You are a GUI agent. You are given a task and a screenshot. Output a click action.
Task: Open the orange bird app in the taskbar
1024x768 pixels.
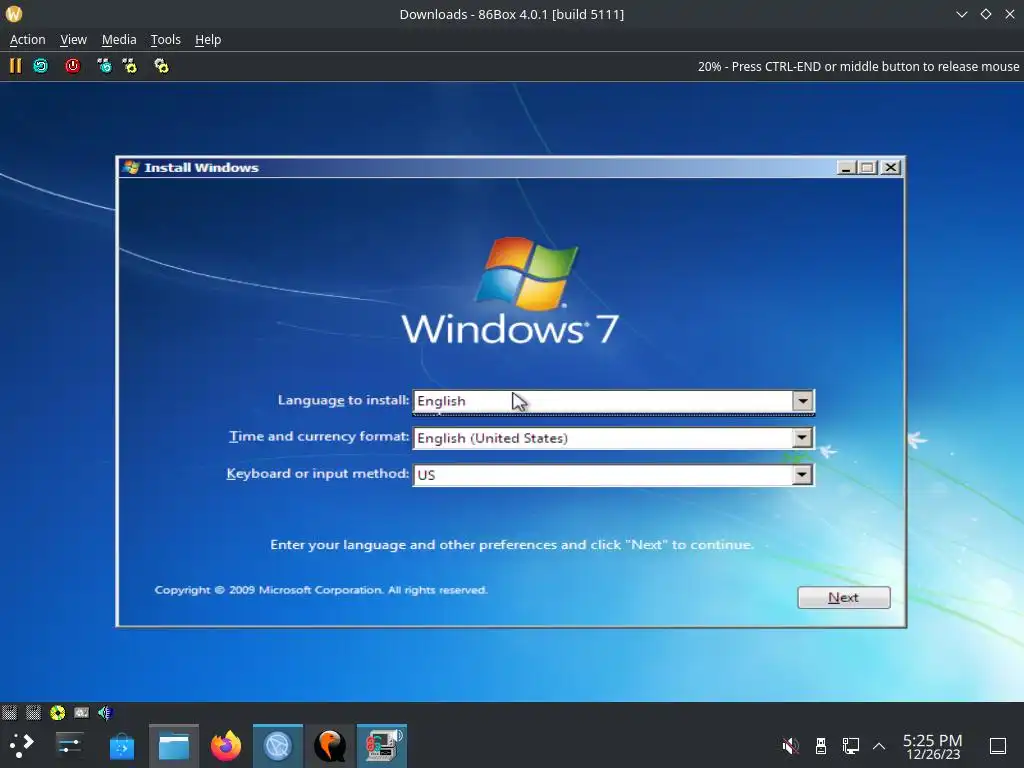click(x=330, y=746)
